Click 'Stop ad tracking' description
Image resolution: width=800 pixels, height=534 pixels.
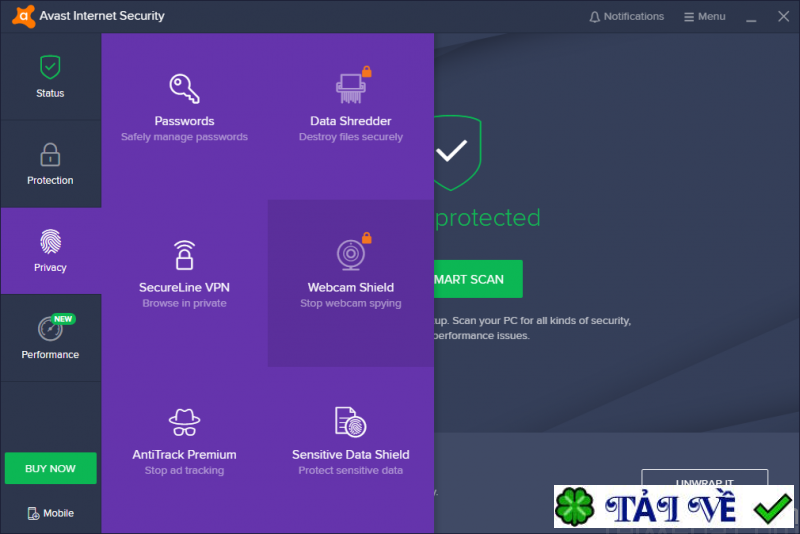tap(184, 470)
